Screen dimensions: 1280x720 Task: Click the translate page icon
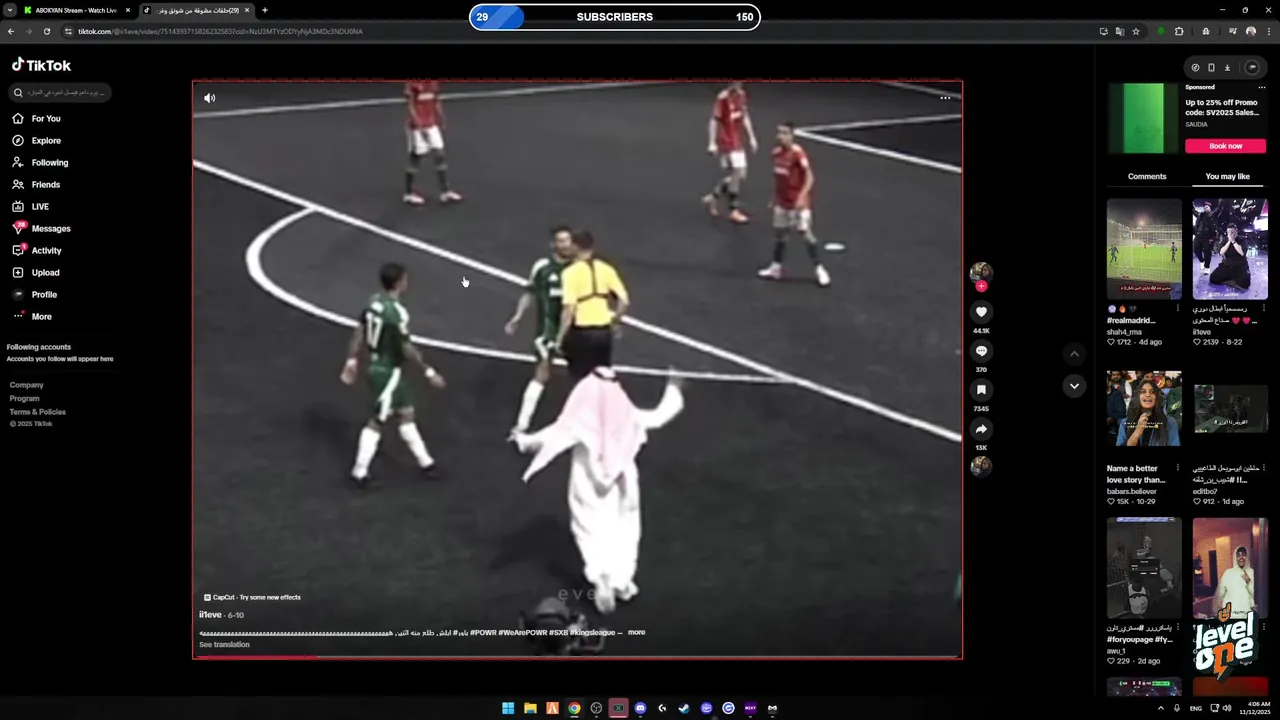(x=1120, y=31)
